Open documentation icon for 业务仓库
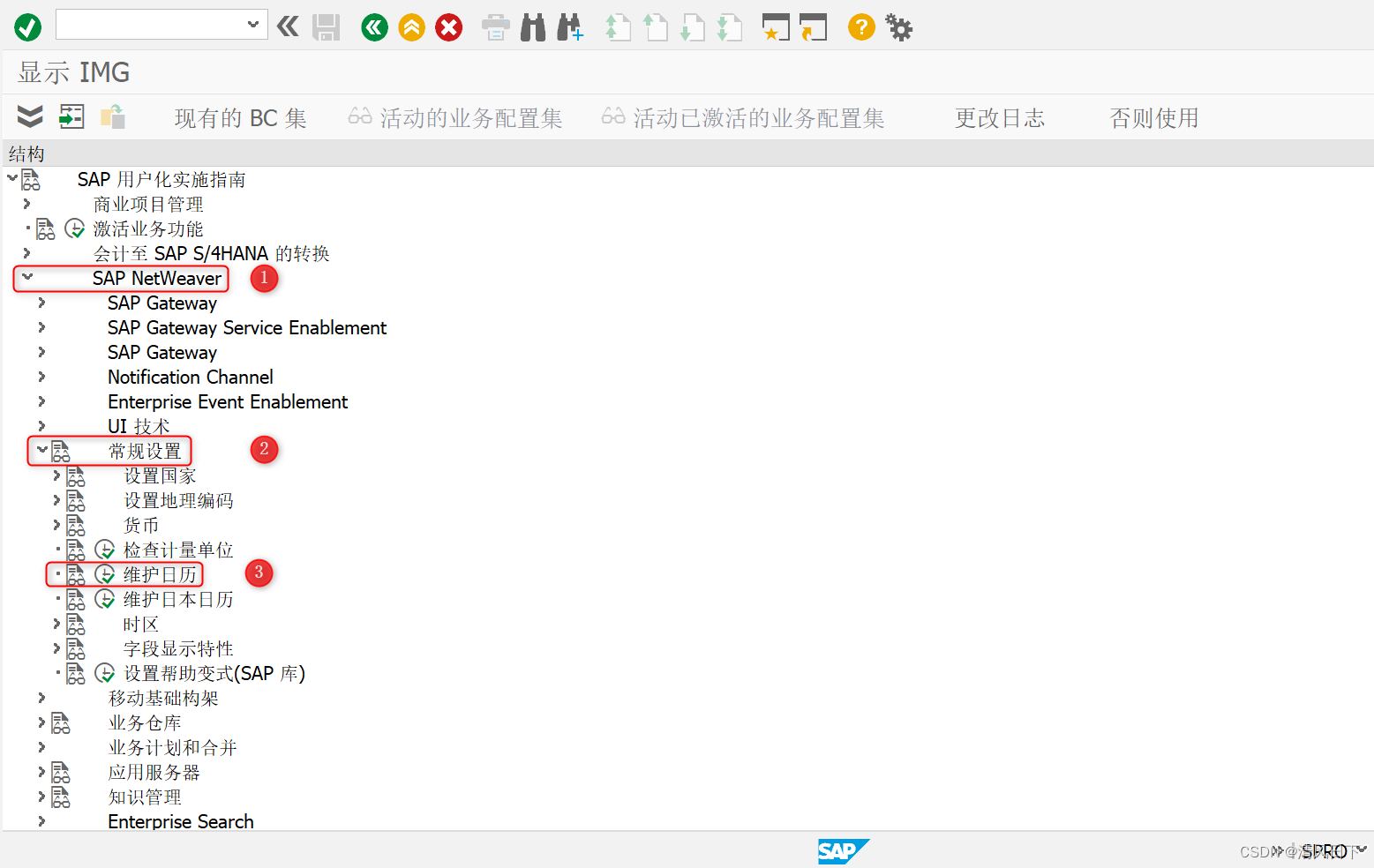The image size is (1374, 868). pos(61,722)
